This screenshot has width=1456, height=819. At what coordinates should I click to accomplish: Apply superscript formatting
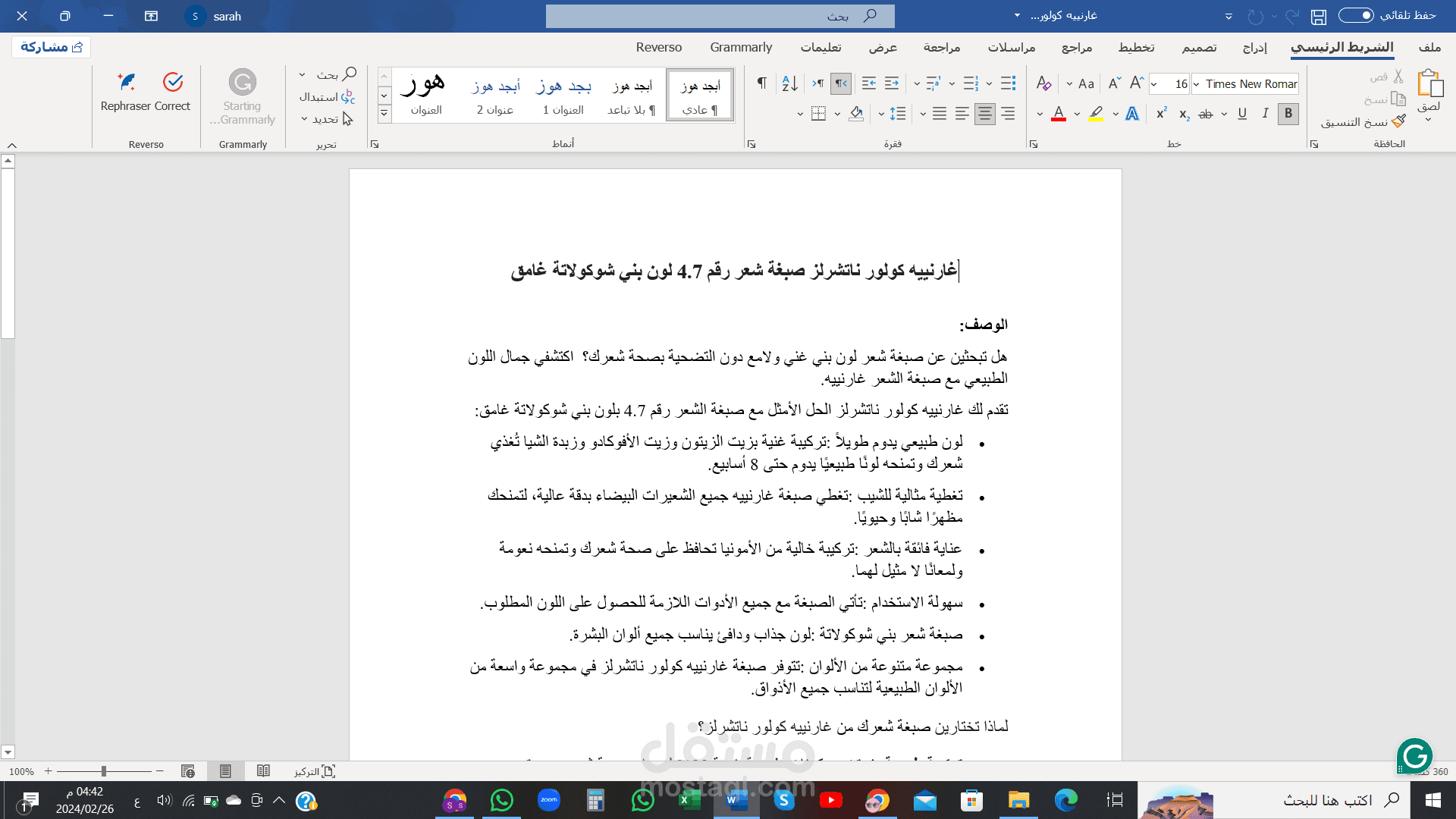click(1161, 114)
